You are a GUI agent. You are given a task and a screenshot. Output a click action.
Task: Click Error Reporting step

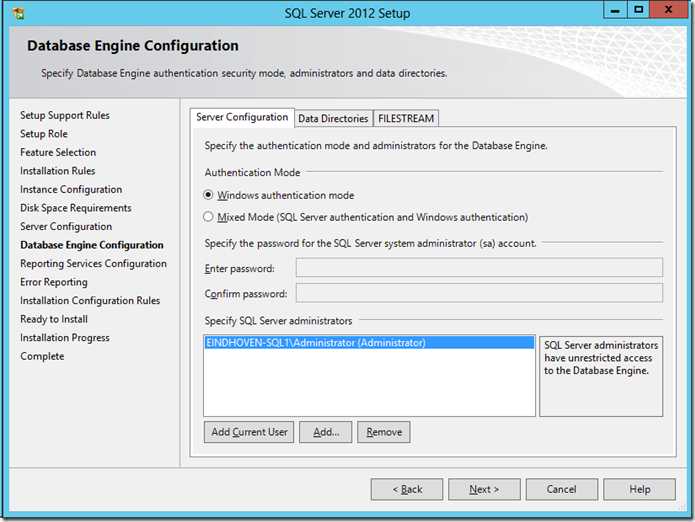54,282
